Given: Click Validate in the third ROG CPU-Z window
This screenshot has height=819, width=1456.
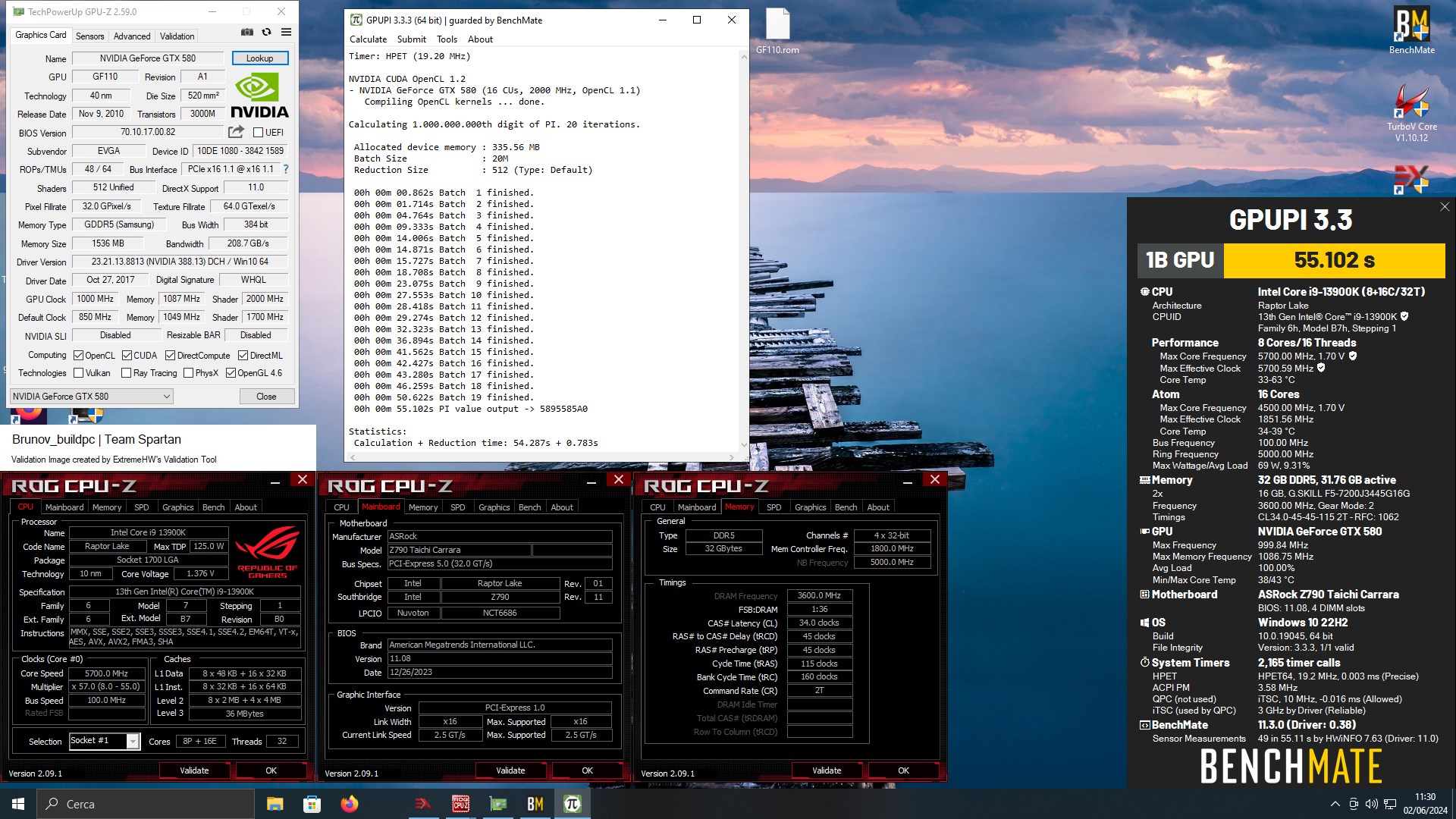Looking at the screenshot, I should coord(827,770).
